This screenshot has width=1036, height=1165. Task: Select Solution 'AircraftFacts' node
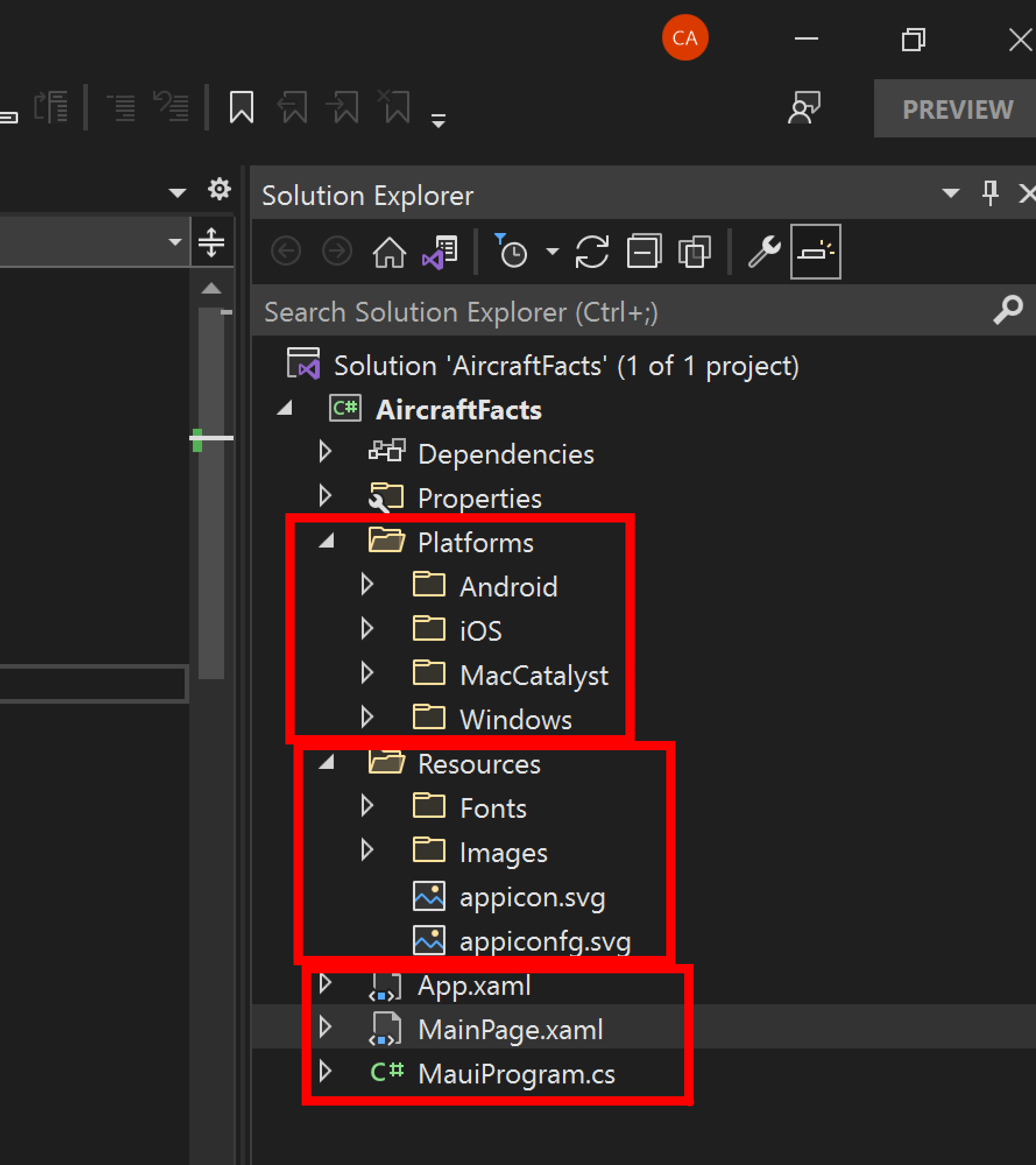tap(566, 366)
